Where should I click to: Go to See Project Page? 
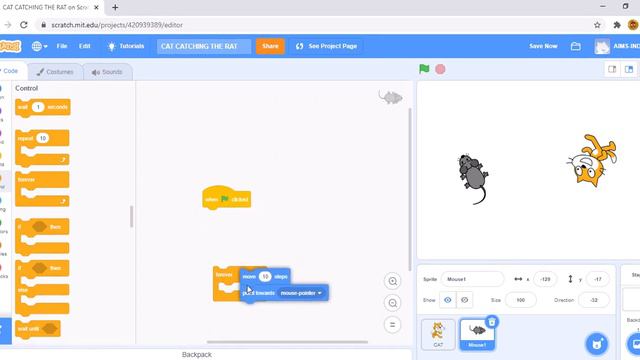click(327, 46)
